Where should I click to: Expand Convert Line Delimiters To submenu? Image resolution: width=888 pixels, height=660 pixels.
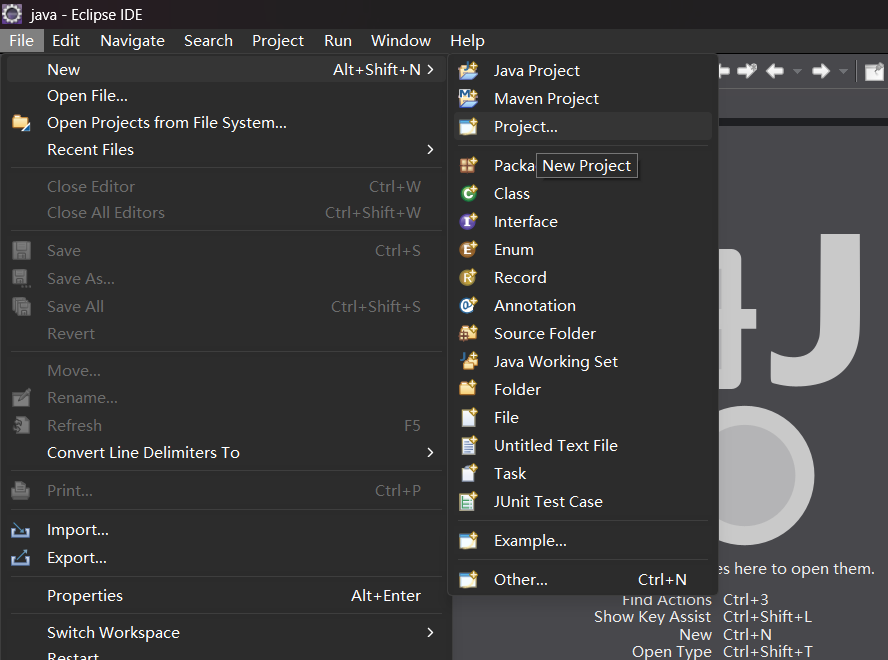pyautogui.click(x=430, y=452)
